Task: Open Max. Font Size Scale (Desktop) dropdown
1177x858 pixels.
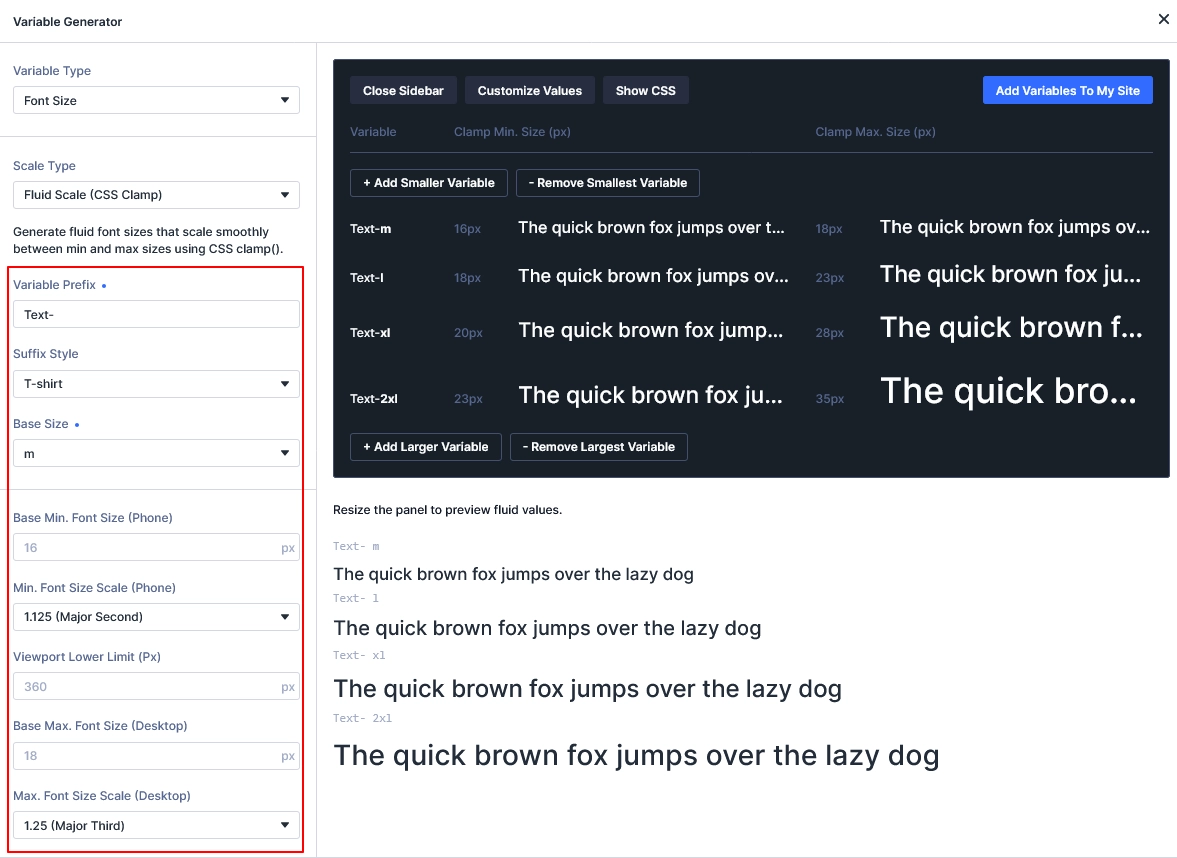Action: [x=156, y=825]
